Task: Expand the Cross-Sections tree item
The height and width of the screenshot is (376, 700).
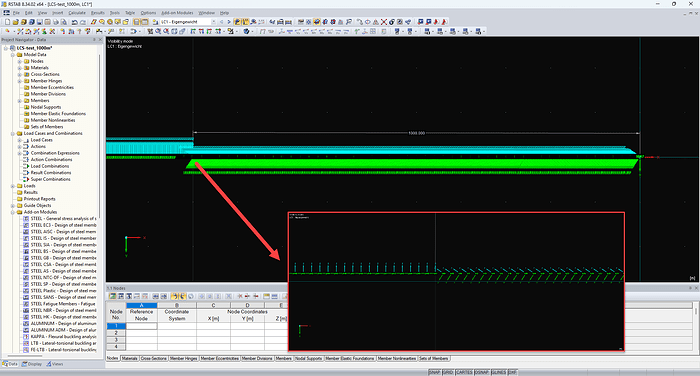Action: point(20,74)
